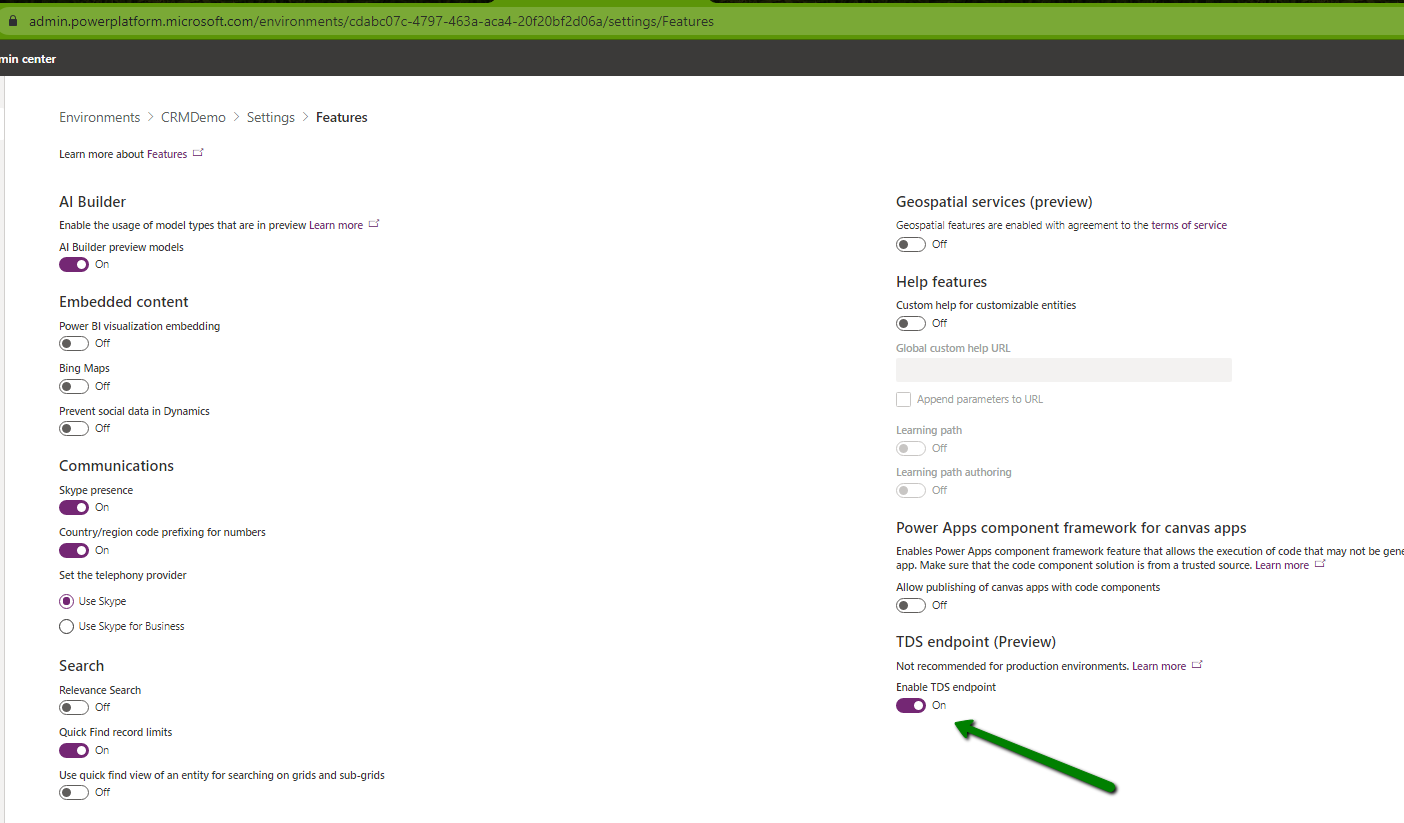The image size is (1404, 823).
Task: Enable Power BI visualization embedding
Action: (74, 344)
